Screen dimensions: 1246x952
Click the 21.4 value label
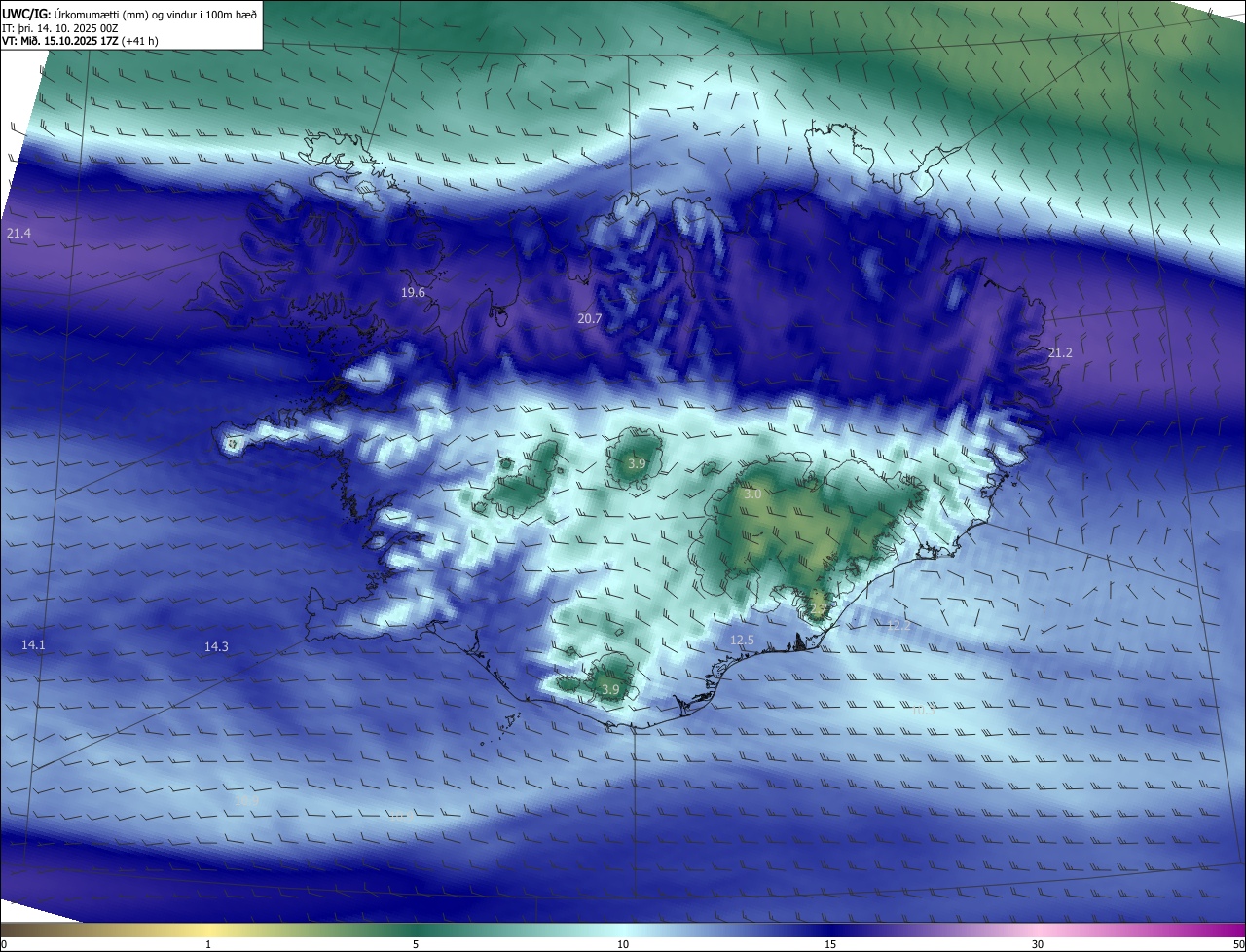coord(18,234)
